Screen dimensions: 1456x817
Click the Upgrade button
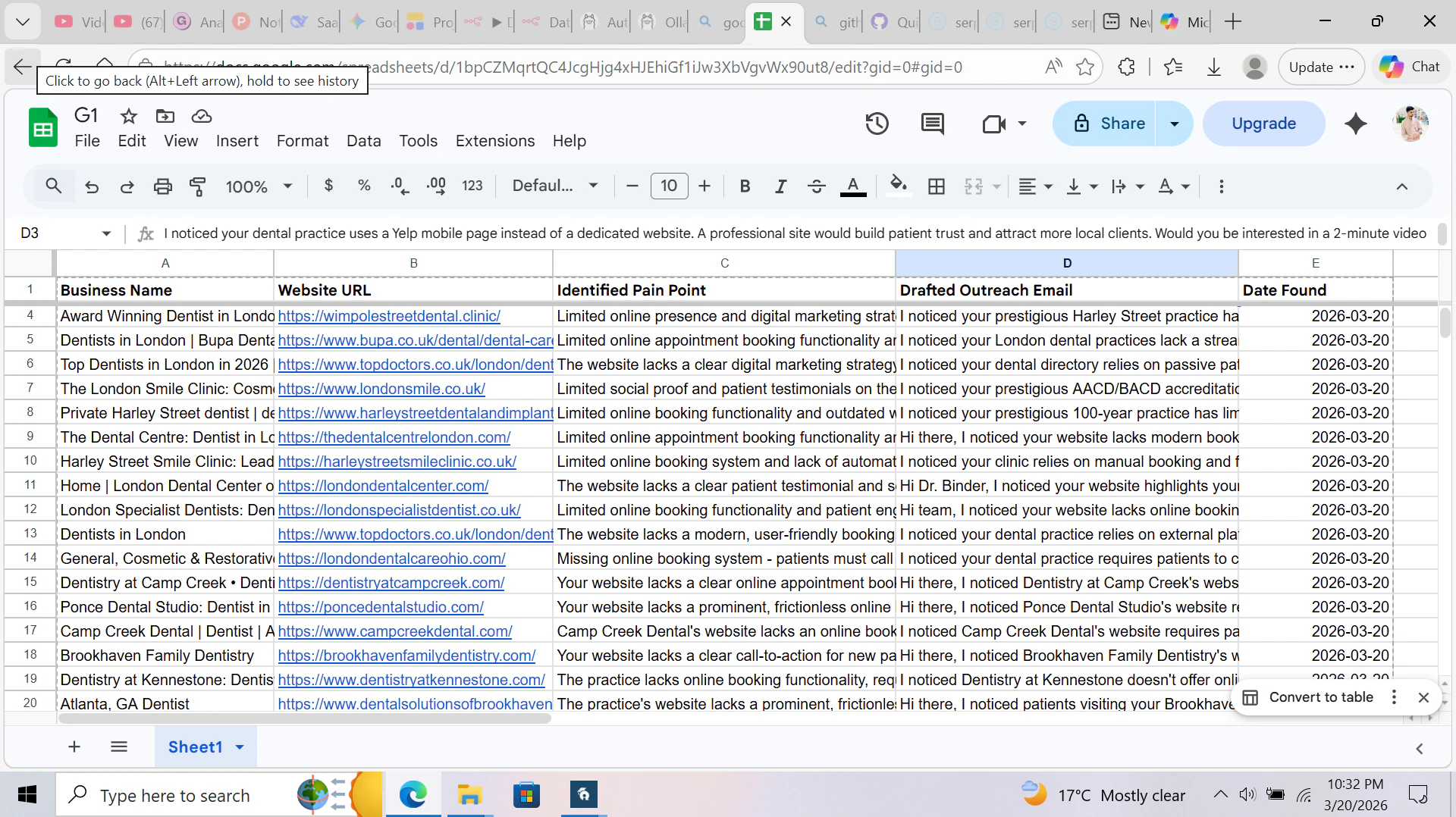[x=1263, y=124]
